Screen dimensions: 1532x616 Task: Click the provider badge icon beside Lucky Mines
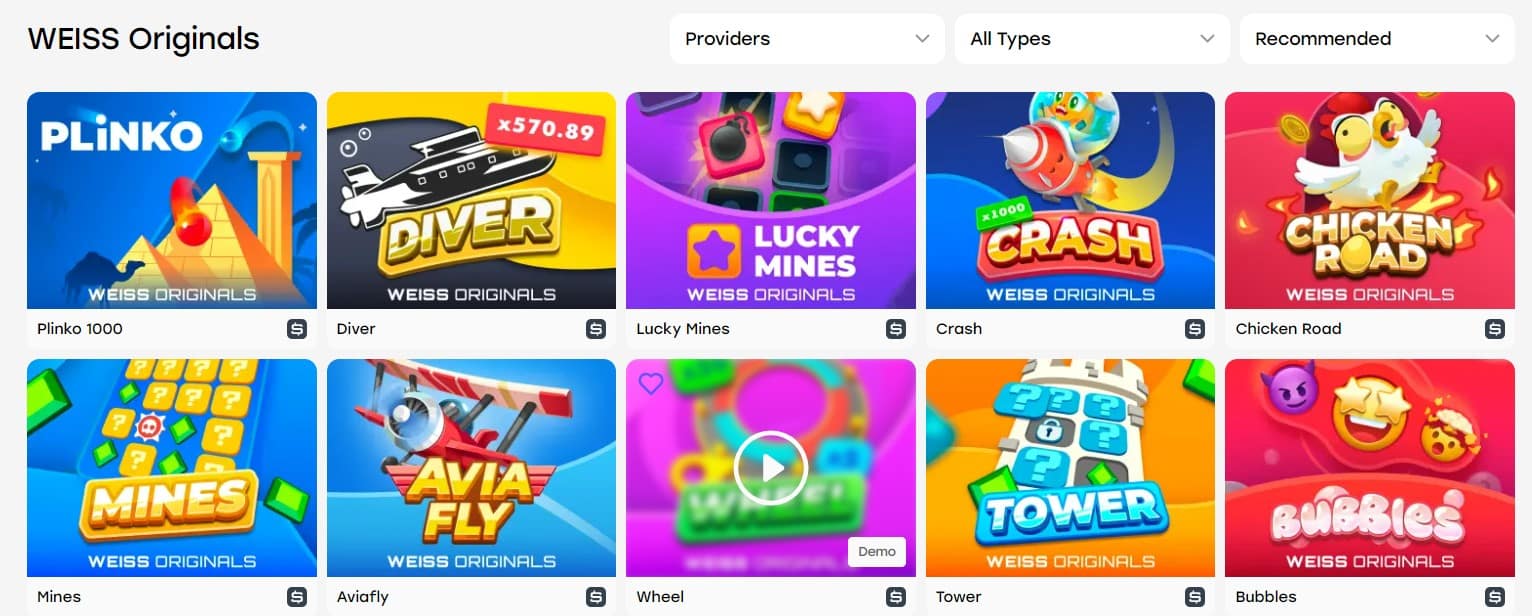[x=896, y=329]
